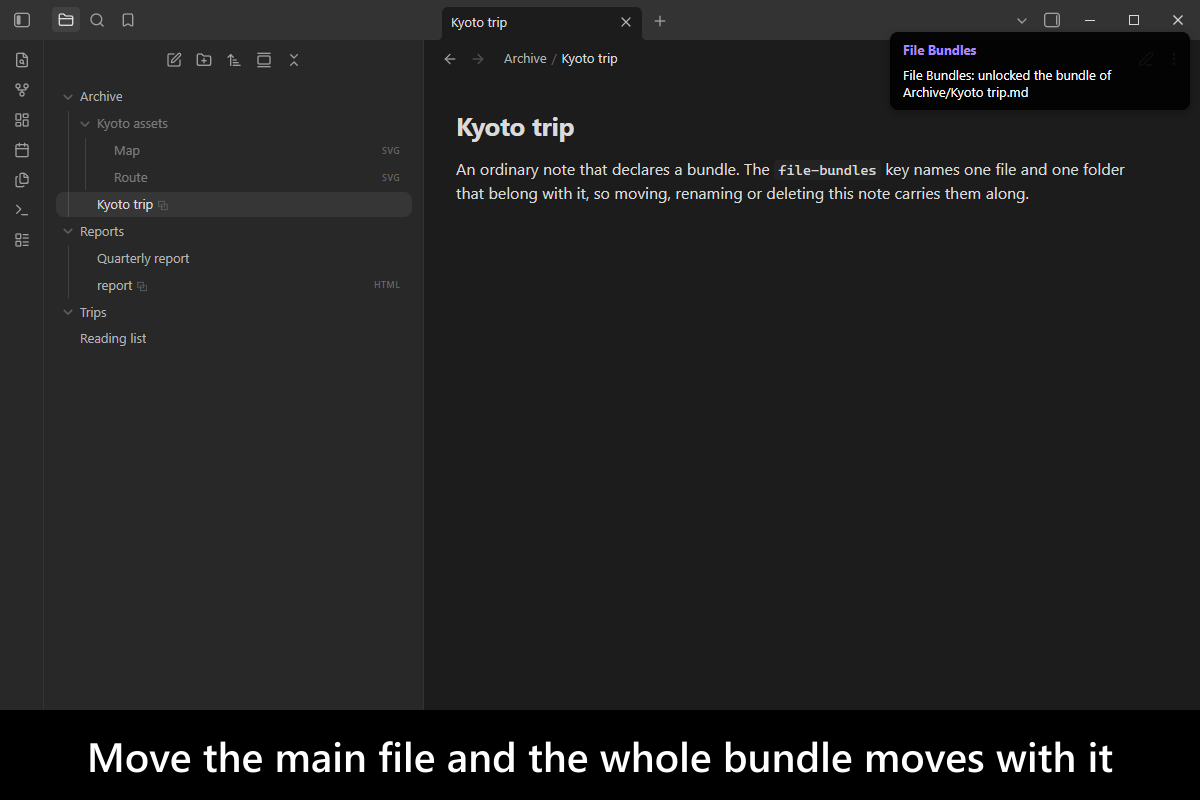Screen dimensions: 1200x800
Task: Click bottom ribbon list icon
Action: coord(22,240)
